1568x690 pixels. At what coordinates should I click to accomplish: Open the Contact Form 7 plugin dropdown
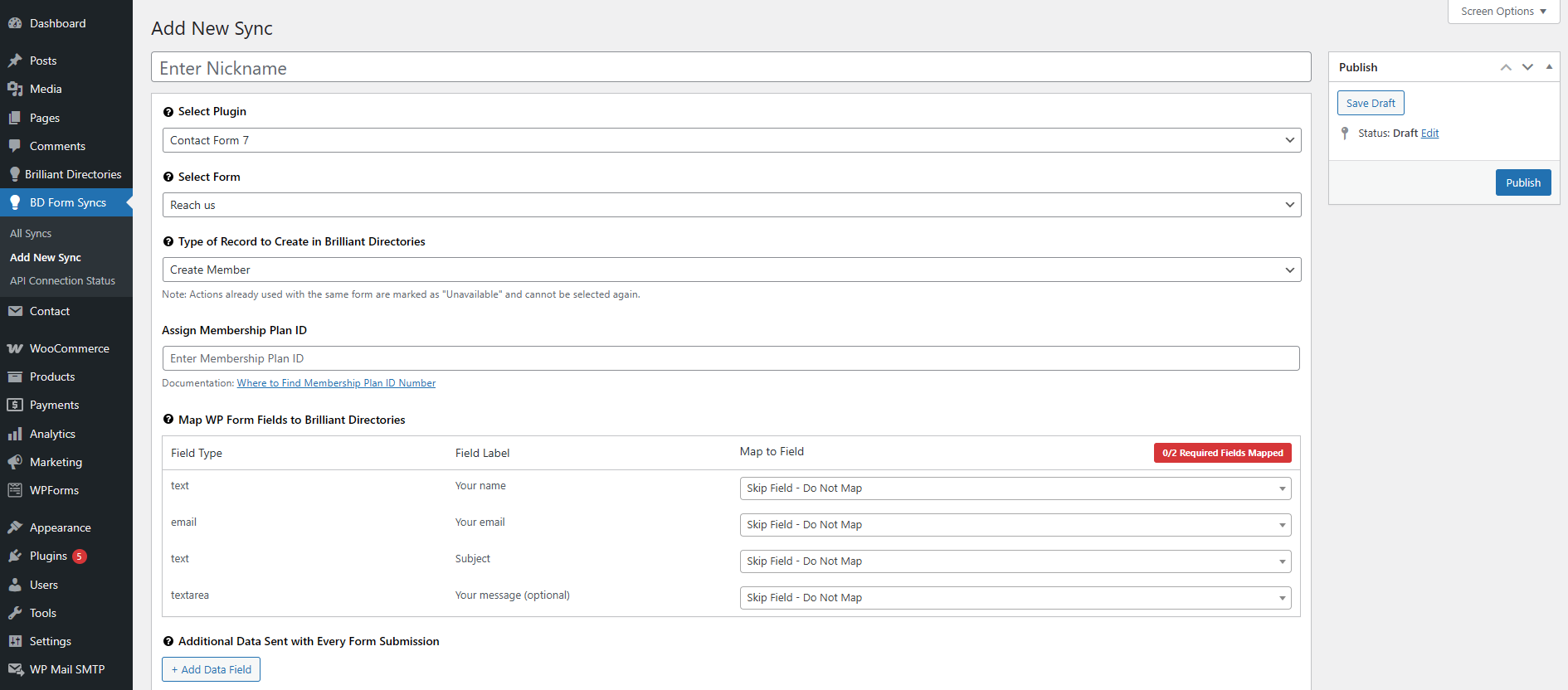(731, 140)
